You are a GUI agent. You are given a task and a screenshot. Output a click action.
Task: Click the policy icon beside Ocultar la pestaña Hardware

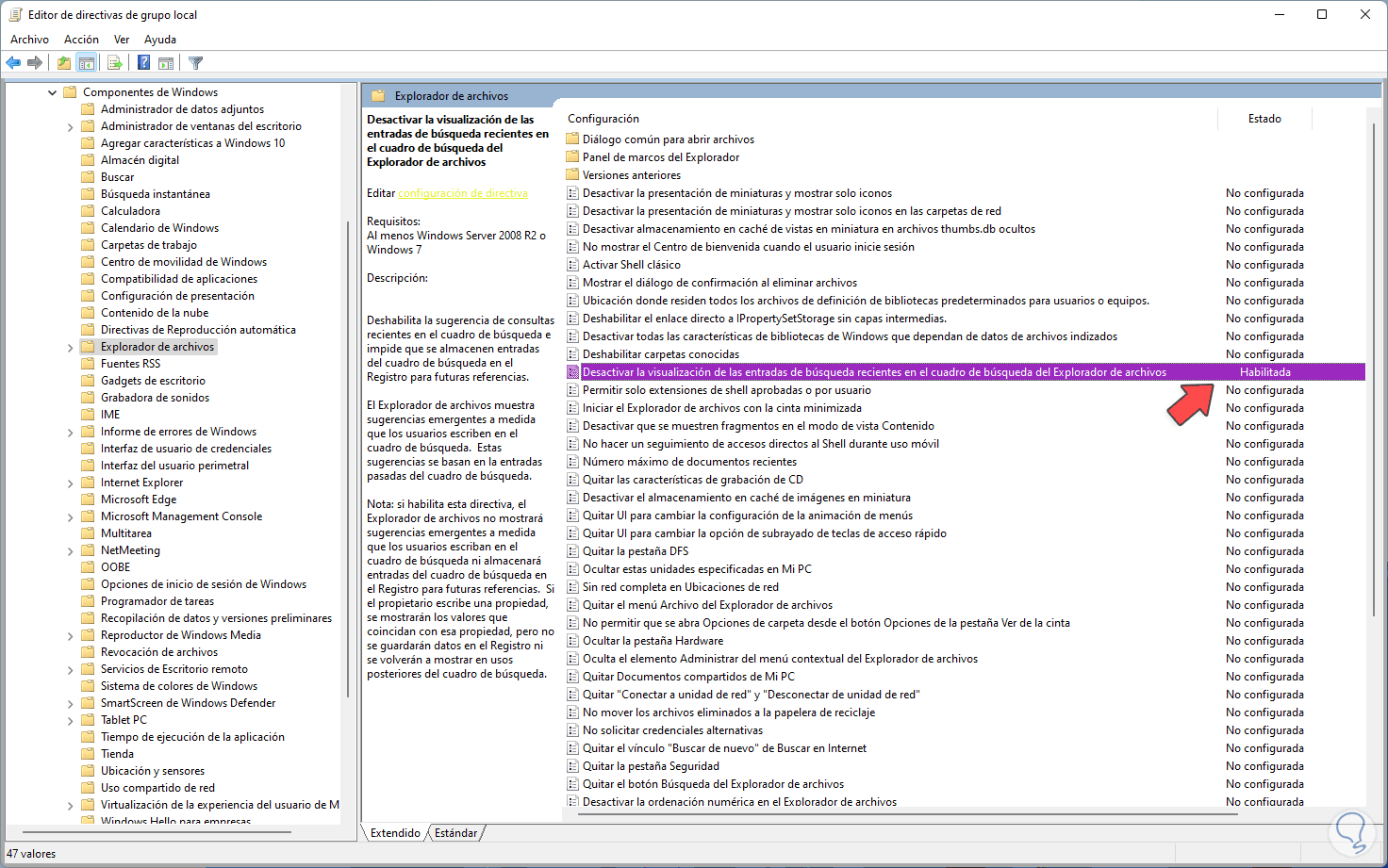(572, 641)
